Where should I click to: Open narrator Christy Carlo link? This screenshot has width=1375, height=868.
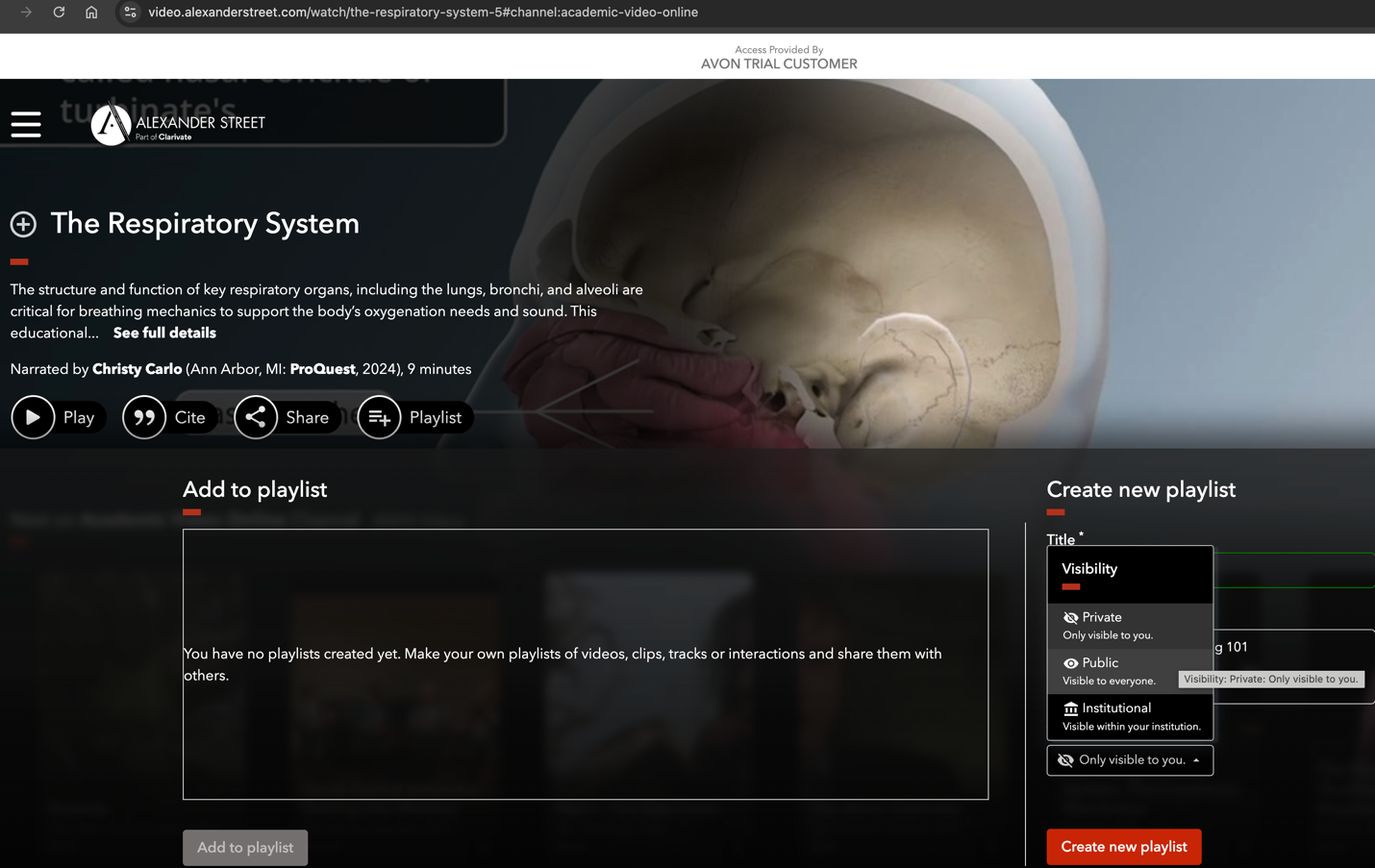(x=137, y=369)
